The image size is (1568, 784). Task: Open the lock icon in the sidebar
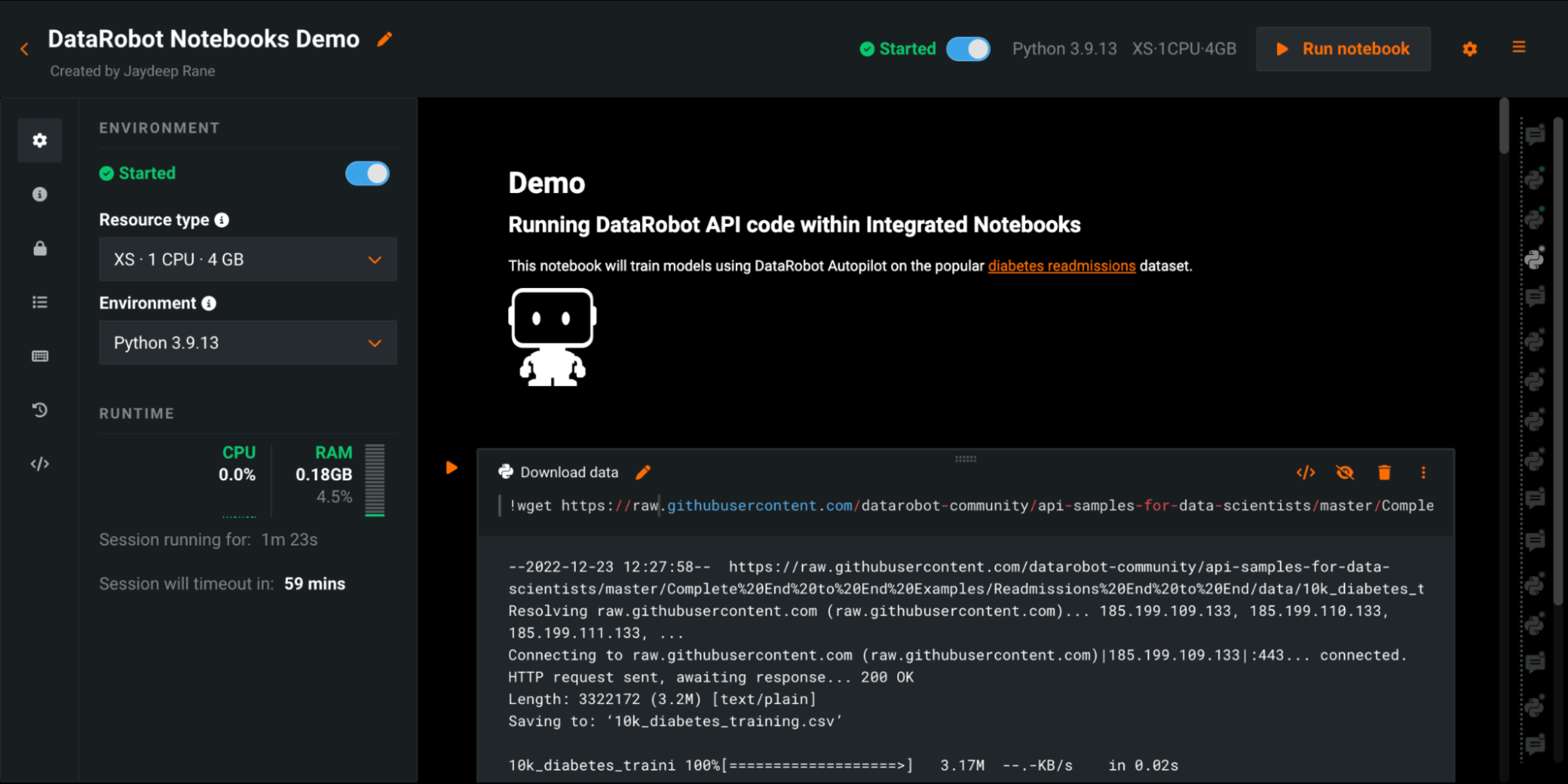(40, 248)
